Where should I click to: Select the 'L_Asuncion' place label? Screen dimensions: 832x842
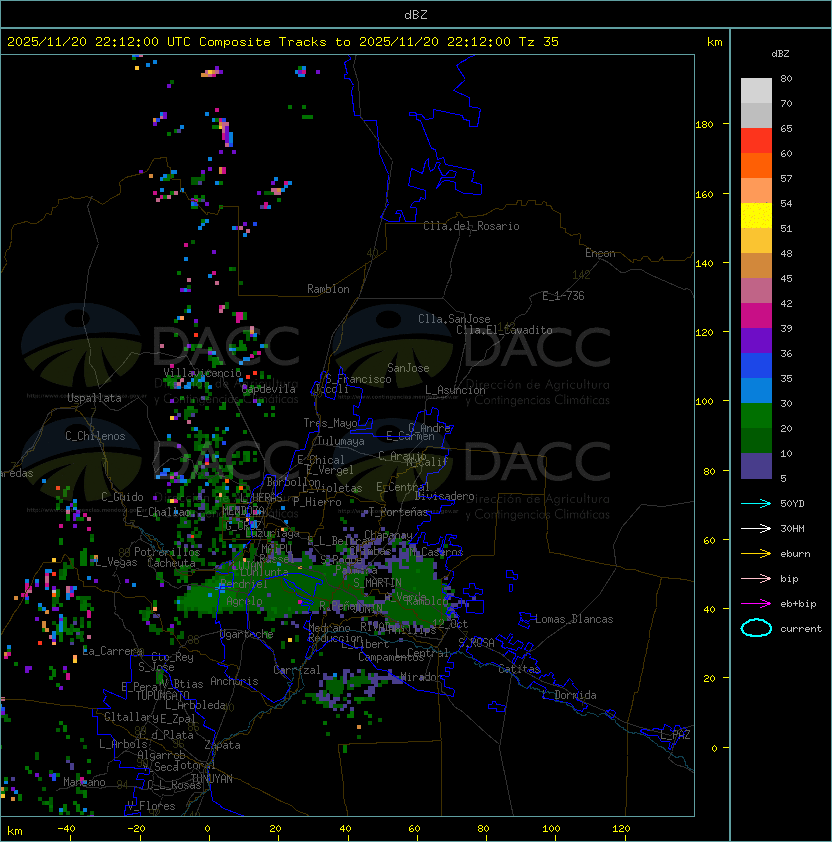(x=455, y=390)
